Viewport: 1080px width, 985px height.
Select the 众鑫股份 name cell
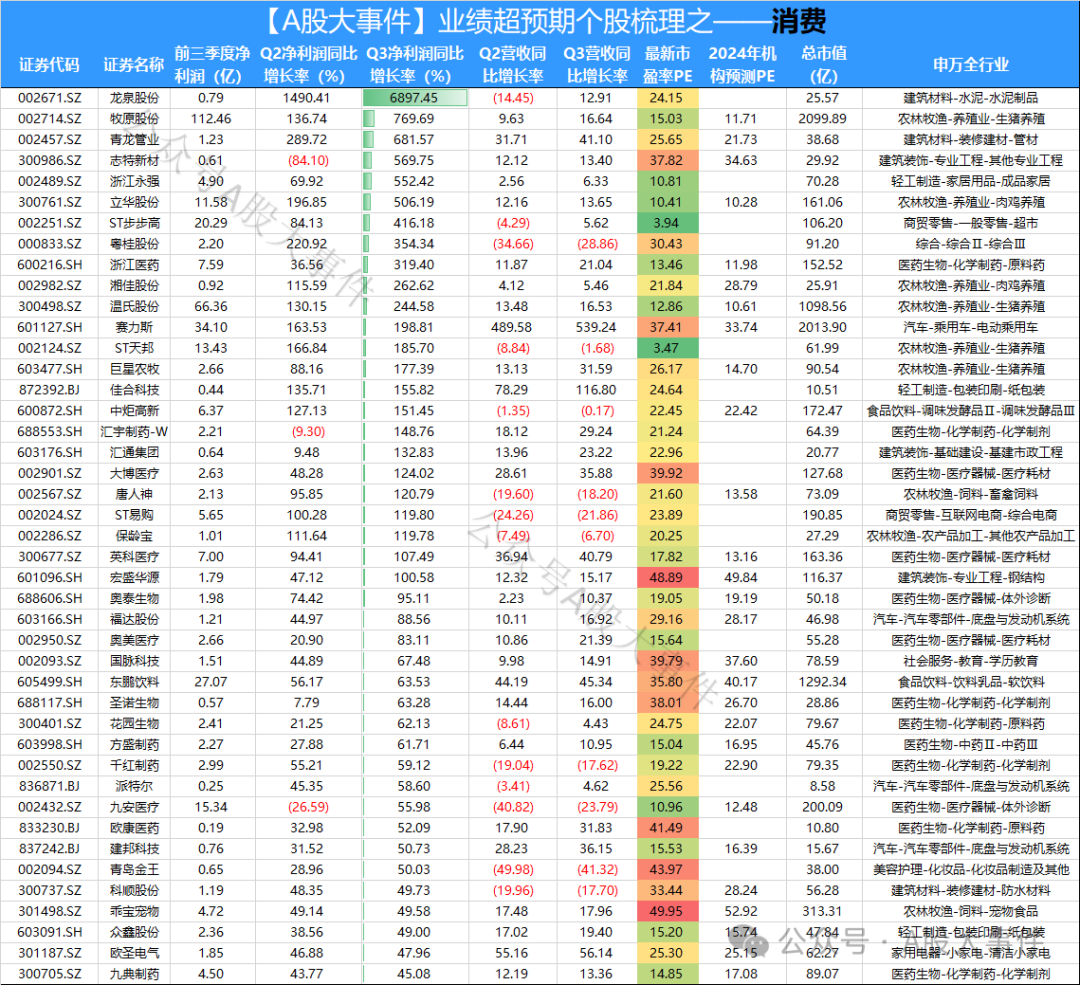pos(134,932)
